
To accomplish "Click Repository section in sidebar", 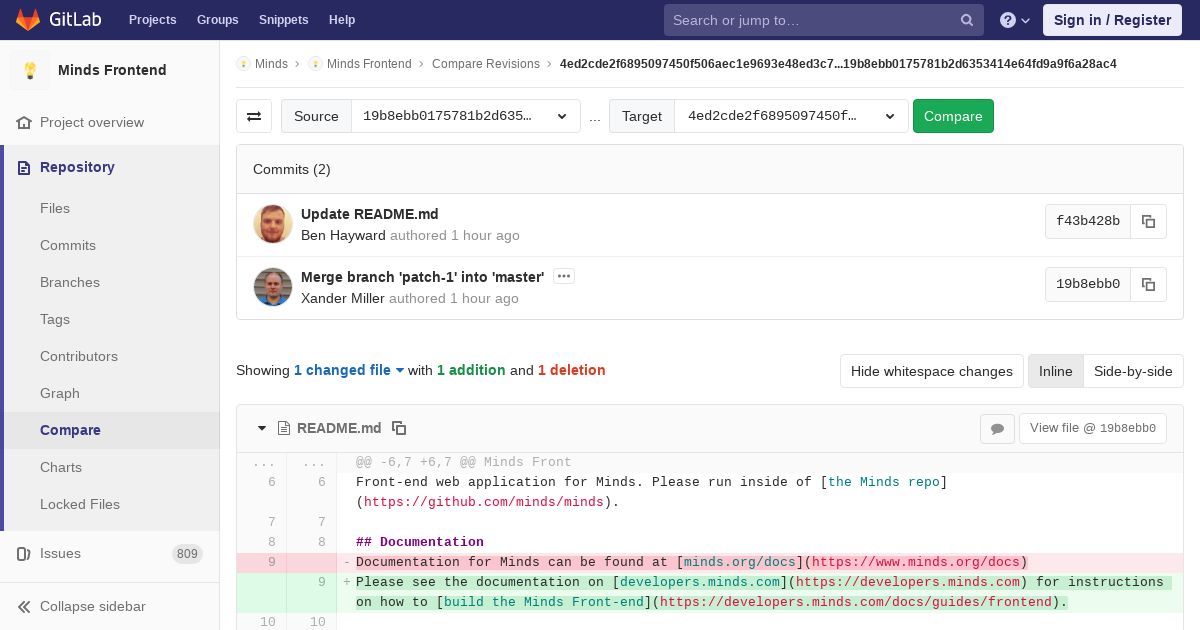I will (77, 167).
